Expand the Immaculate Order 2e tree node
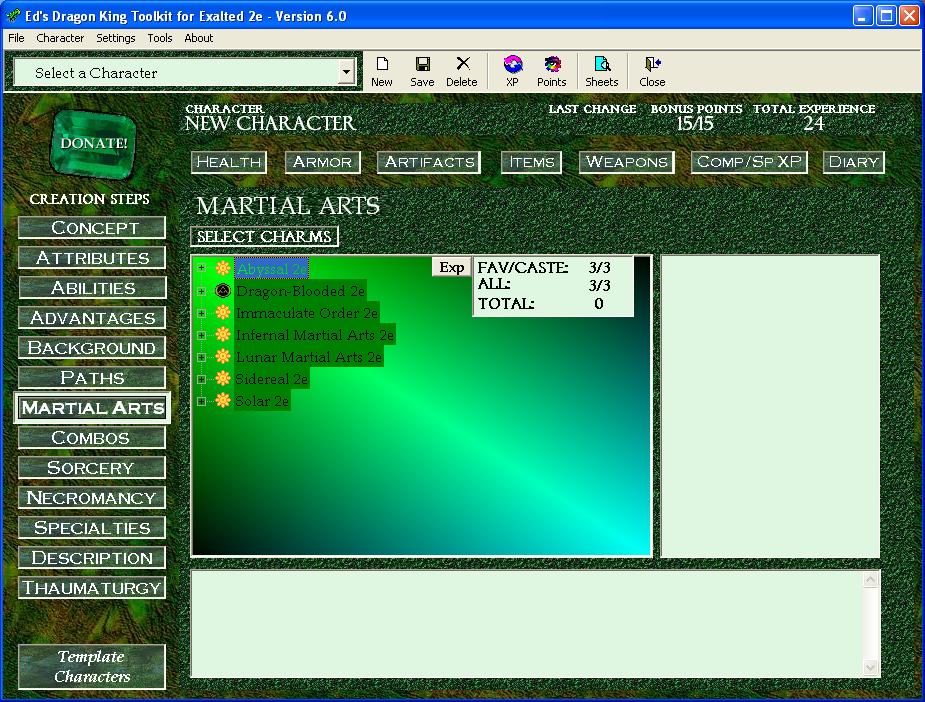925x702 pixels. [x=202, y=313]
